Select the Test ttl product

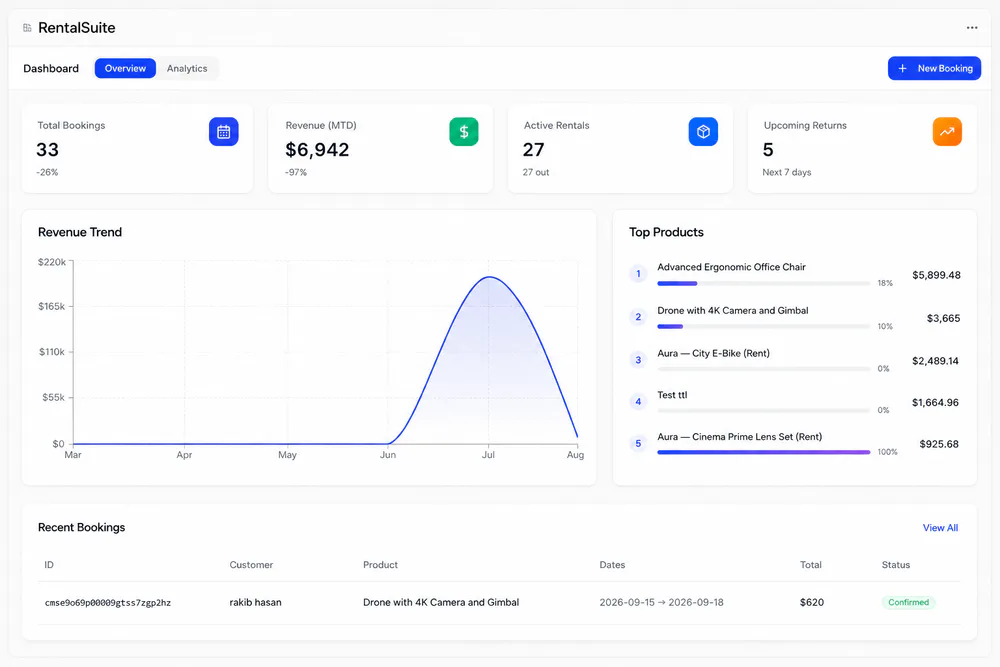[x=672, y=395]
